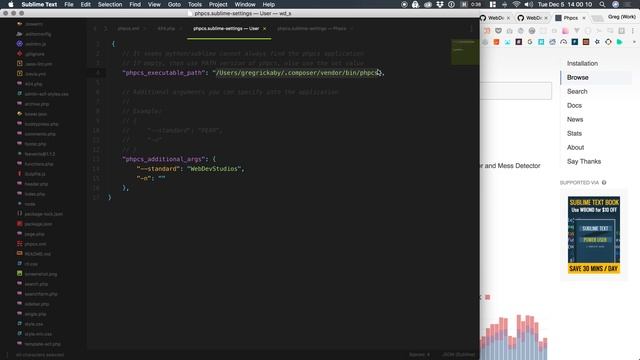Open the Goto menu
The width and height of the screenshot is (640, 360).
(174, 4)
